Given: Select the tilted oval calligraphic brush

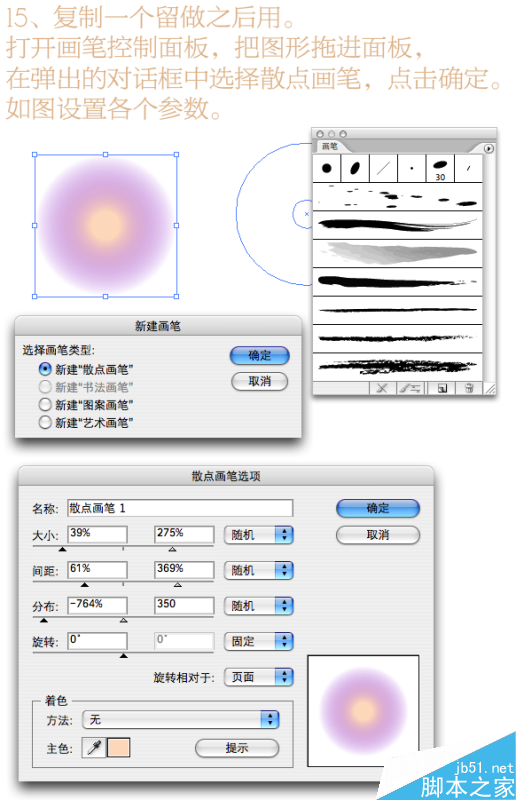Looking at the screenshot, I should click(355, 168).
